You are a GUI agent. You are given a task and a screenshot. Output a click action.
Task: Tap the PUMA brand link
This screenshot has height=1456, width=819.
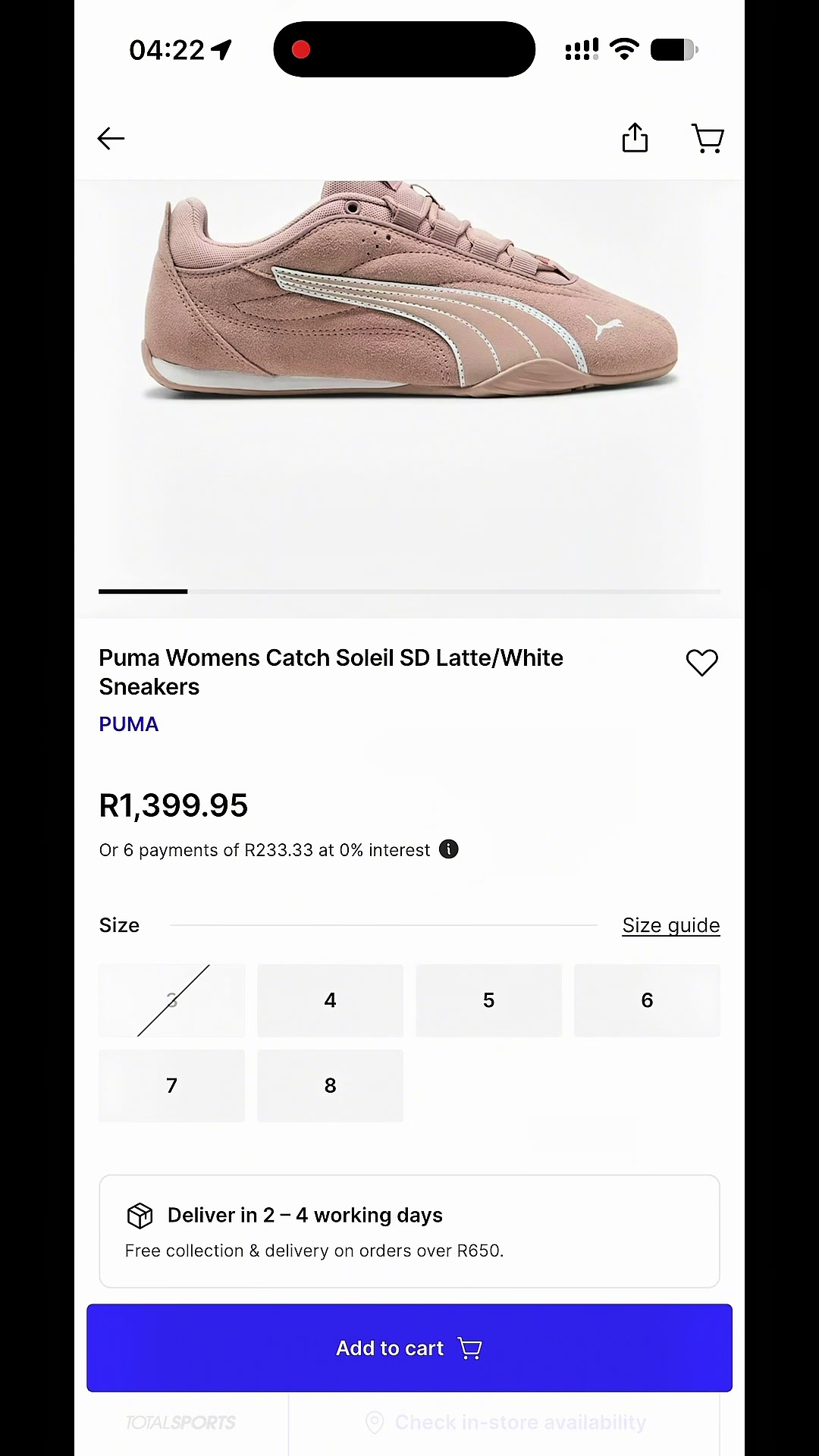click(129, 724)
